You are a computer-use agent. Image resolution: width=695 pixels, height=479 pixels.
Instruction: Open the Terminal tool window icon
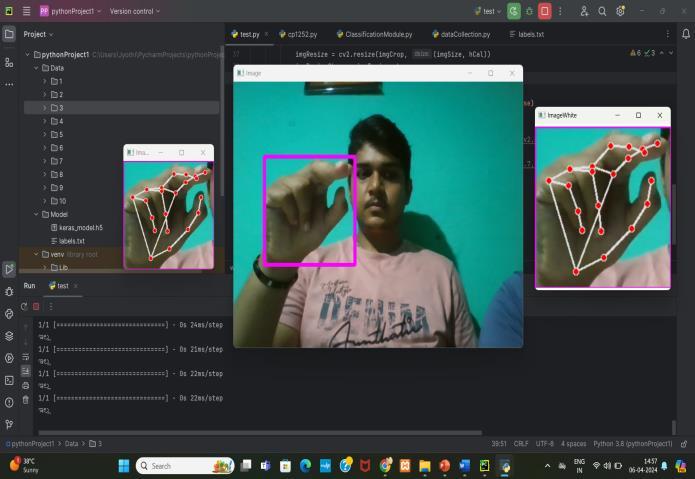[x=9, y=380]
